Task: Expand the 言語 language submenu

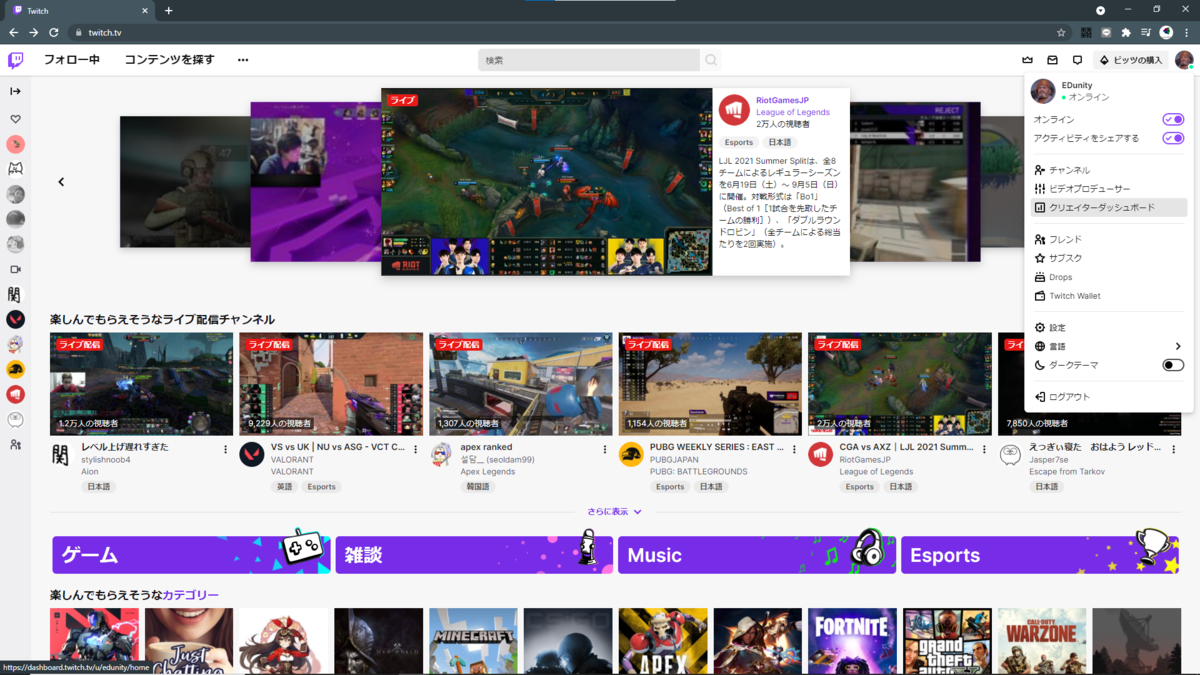Action: (x=1109, y=346)
